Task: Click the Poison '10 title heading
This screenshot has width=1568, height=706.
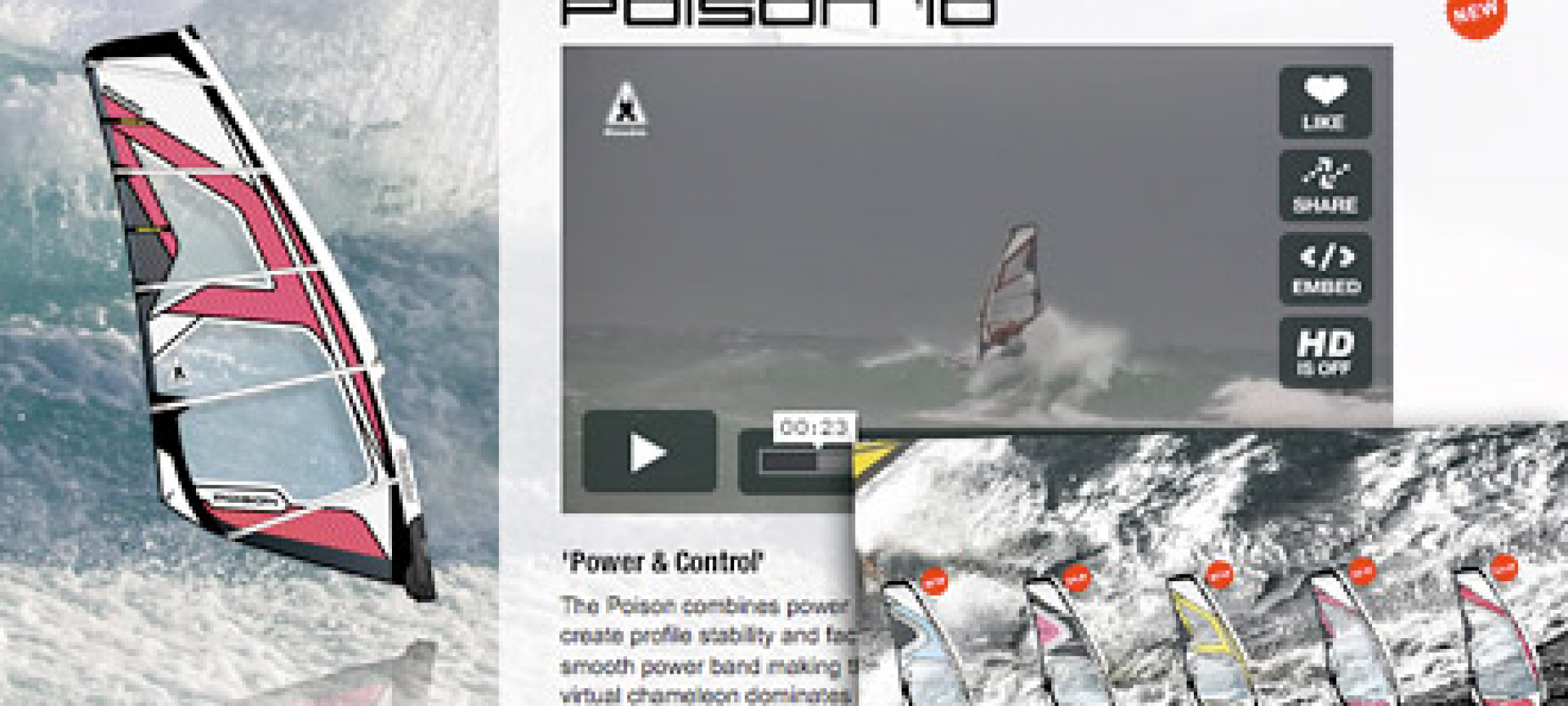Action: click(779, 13)
